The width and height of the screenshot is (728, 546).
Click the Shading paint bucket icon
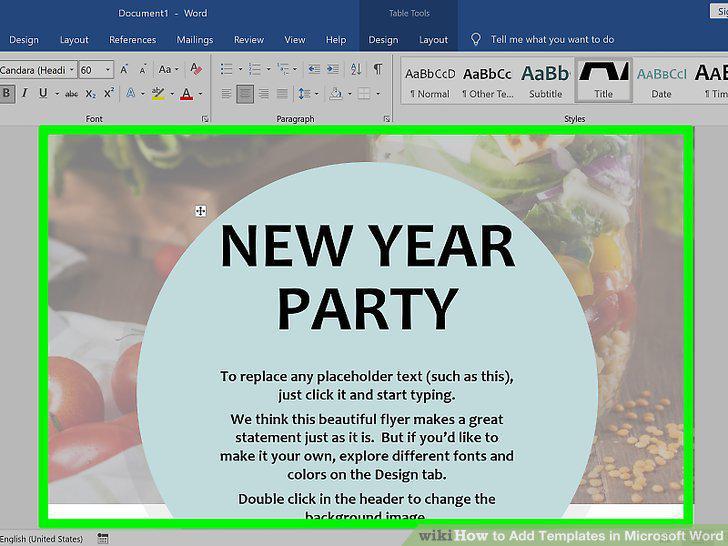(x=336, y=94)
